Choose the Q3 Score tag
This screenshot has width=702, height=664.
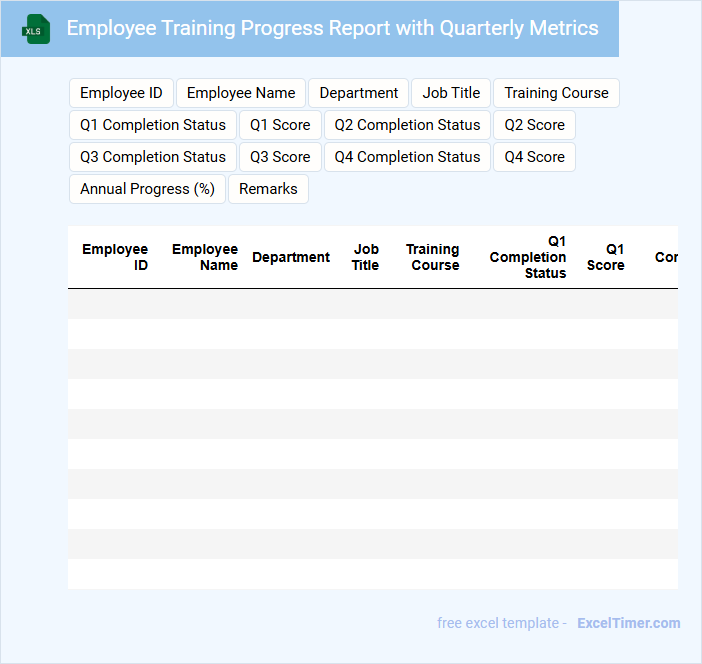[280, 157]
